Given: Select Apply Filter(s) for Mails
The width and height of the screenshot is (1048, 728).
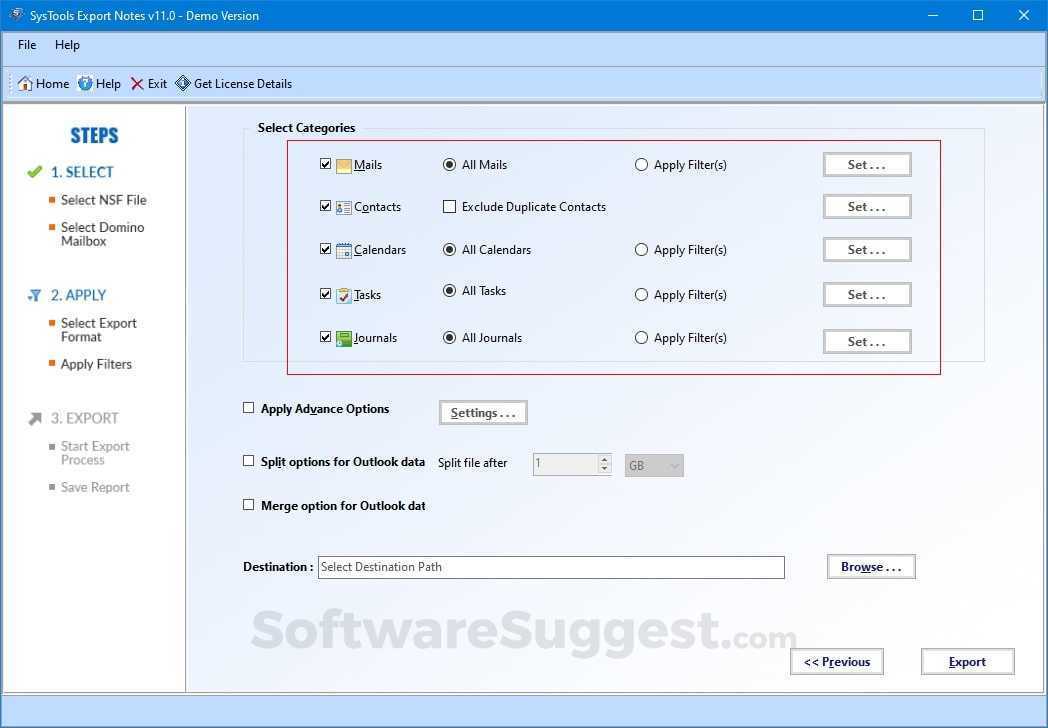Looking at the screenshot, I should point(641,164).
